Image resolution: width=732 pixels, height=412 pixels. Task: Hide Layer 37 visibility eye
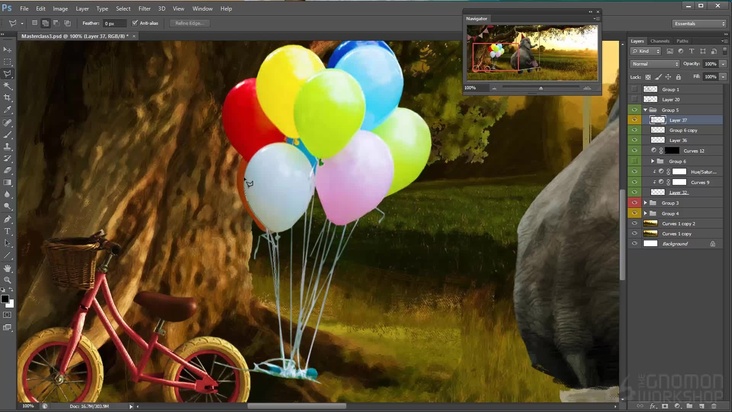tap(634, 120)
